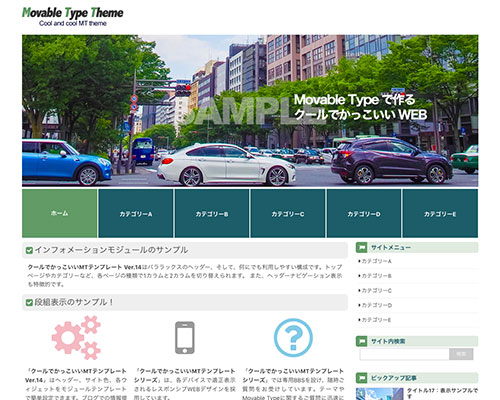Viewport: 500px width, 400px height.
Task: Click the インフォメーションモジュールのサンプル heading
Action: (x=111, y=250)
